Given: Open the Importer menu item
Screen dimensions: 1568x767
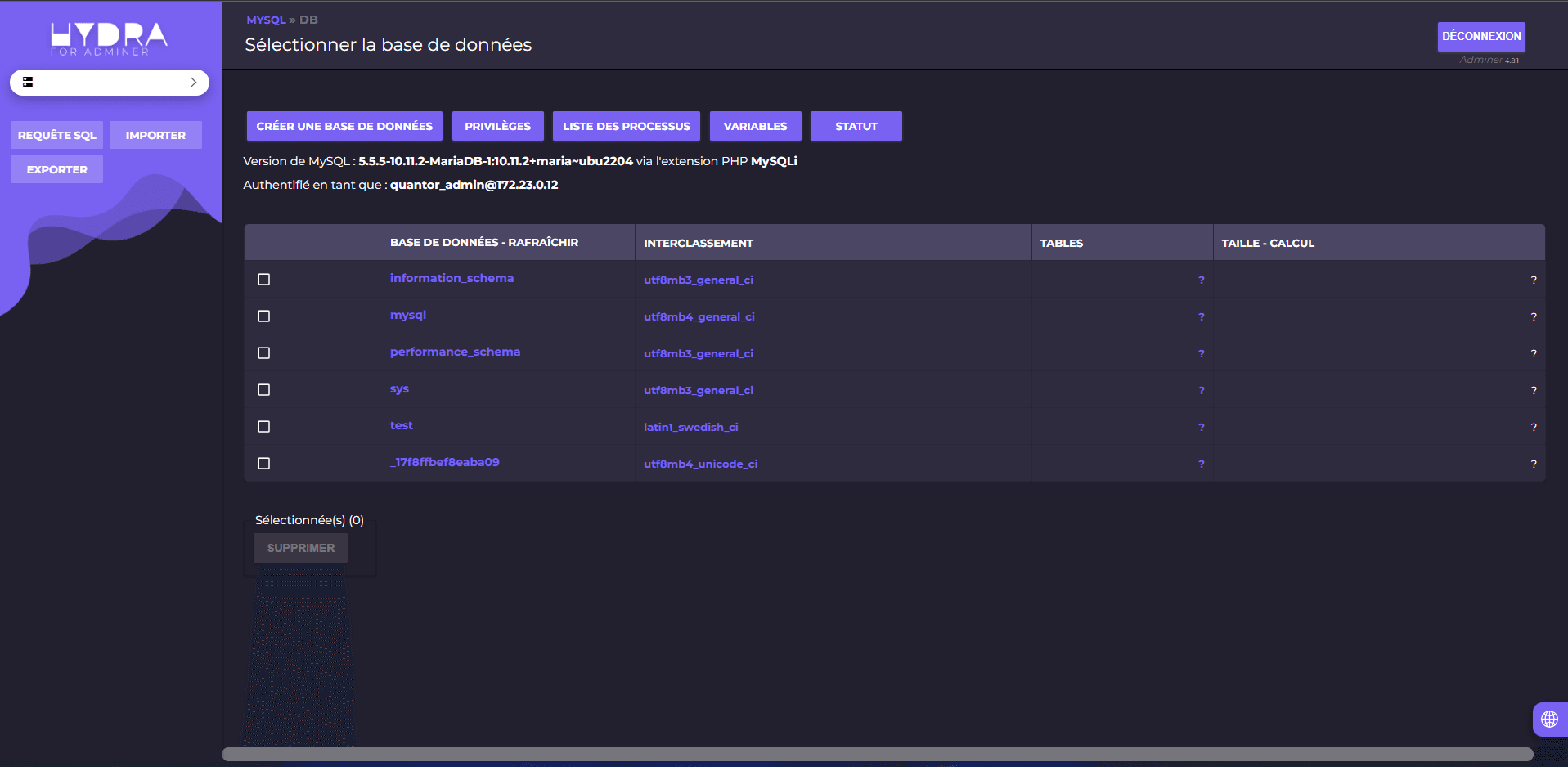Looking at the screenshot, I should pyautogui.click(x=155, y=136).
